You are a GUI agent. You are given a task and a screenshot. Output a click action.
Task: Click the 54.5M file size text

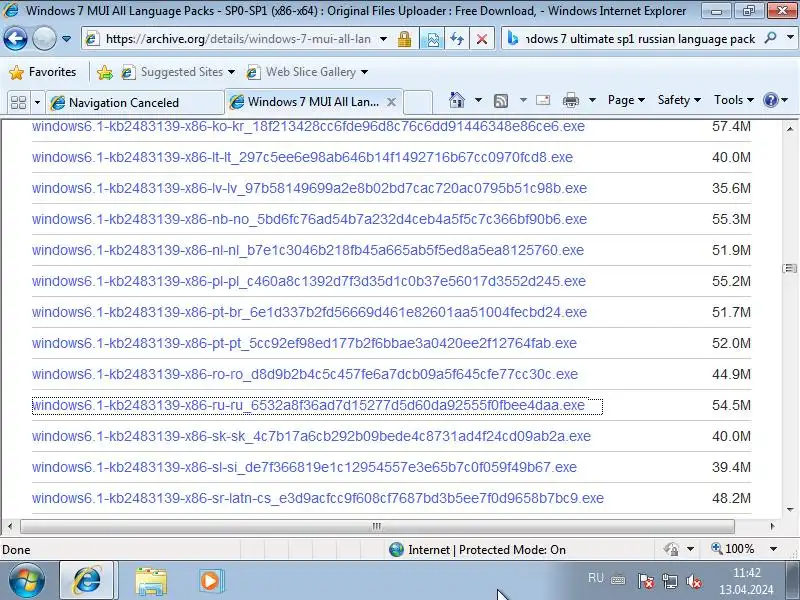[731, 406]
